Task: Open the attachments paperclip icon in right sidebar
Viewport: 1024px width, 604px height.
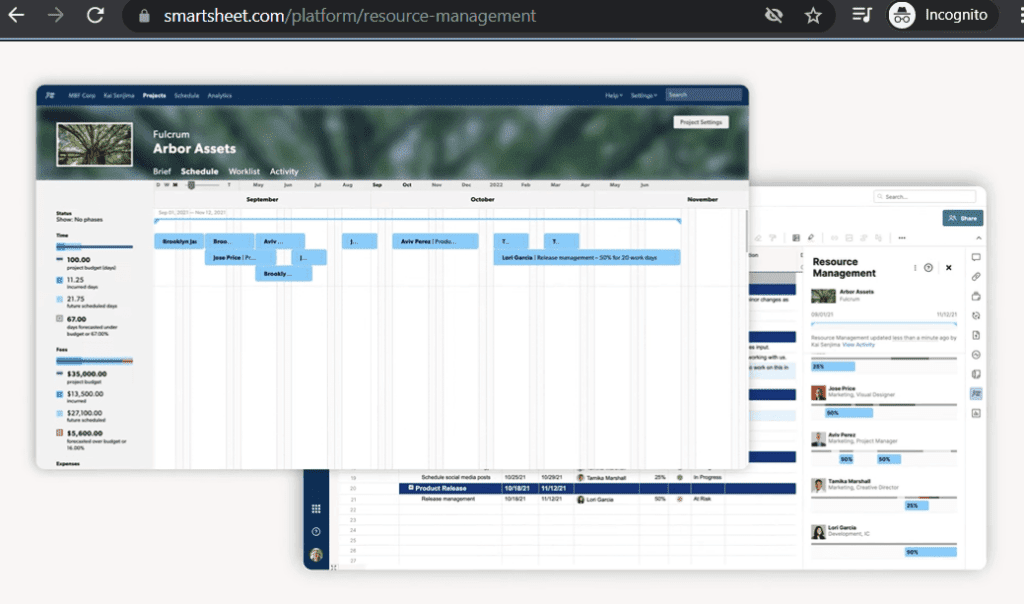Action: tap(975, 276)
